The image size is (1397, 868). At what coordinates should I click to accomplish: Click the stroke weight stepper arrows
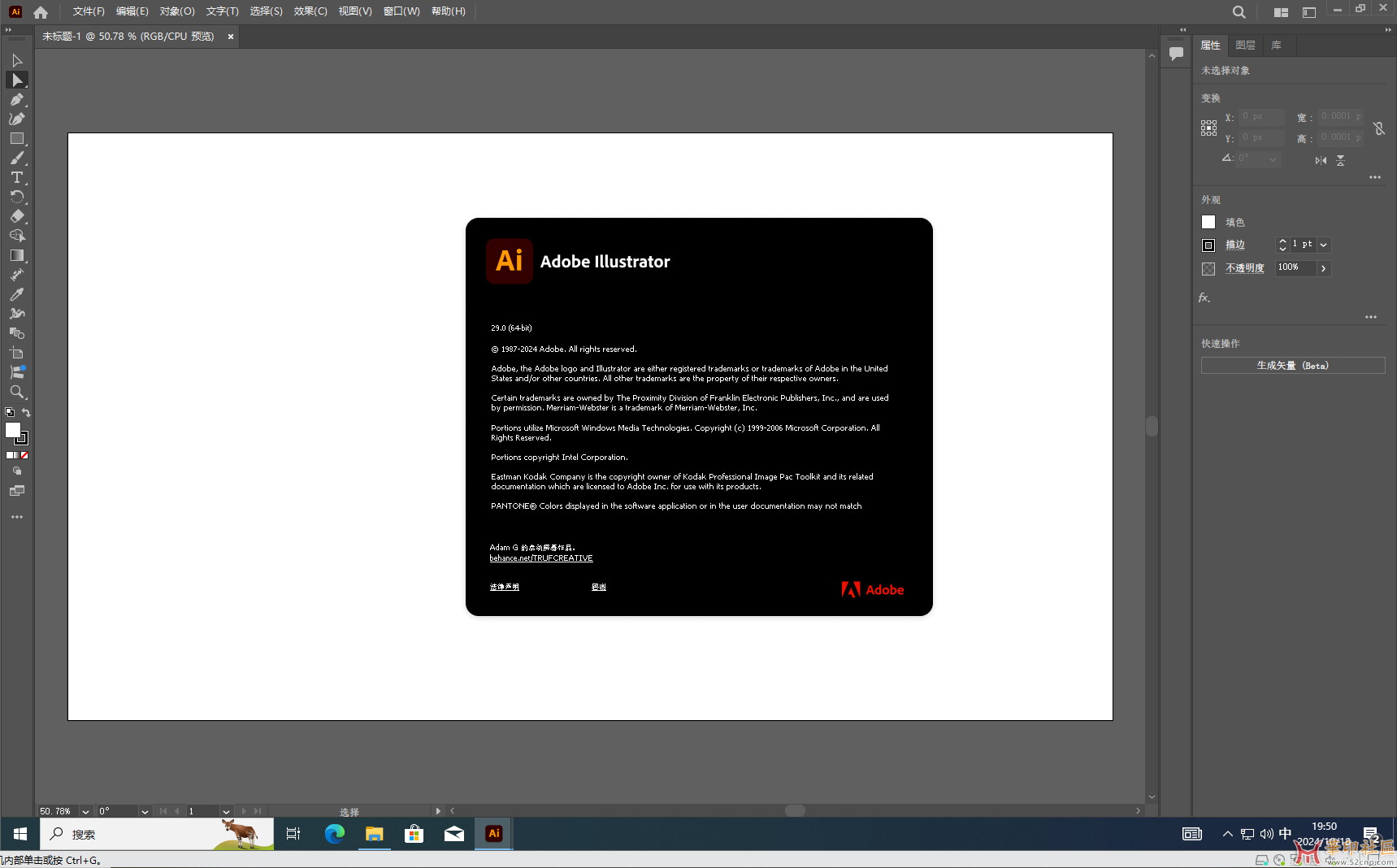[1282, 245]
